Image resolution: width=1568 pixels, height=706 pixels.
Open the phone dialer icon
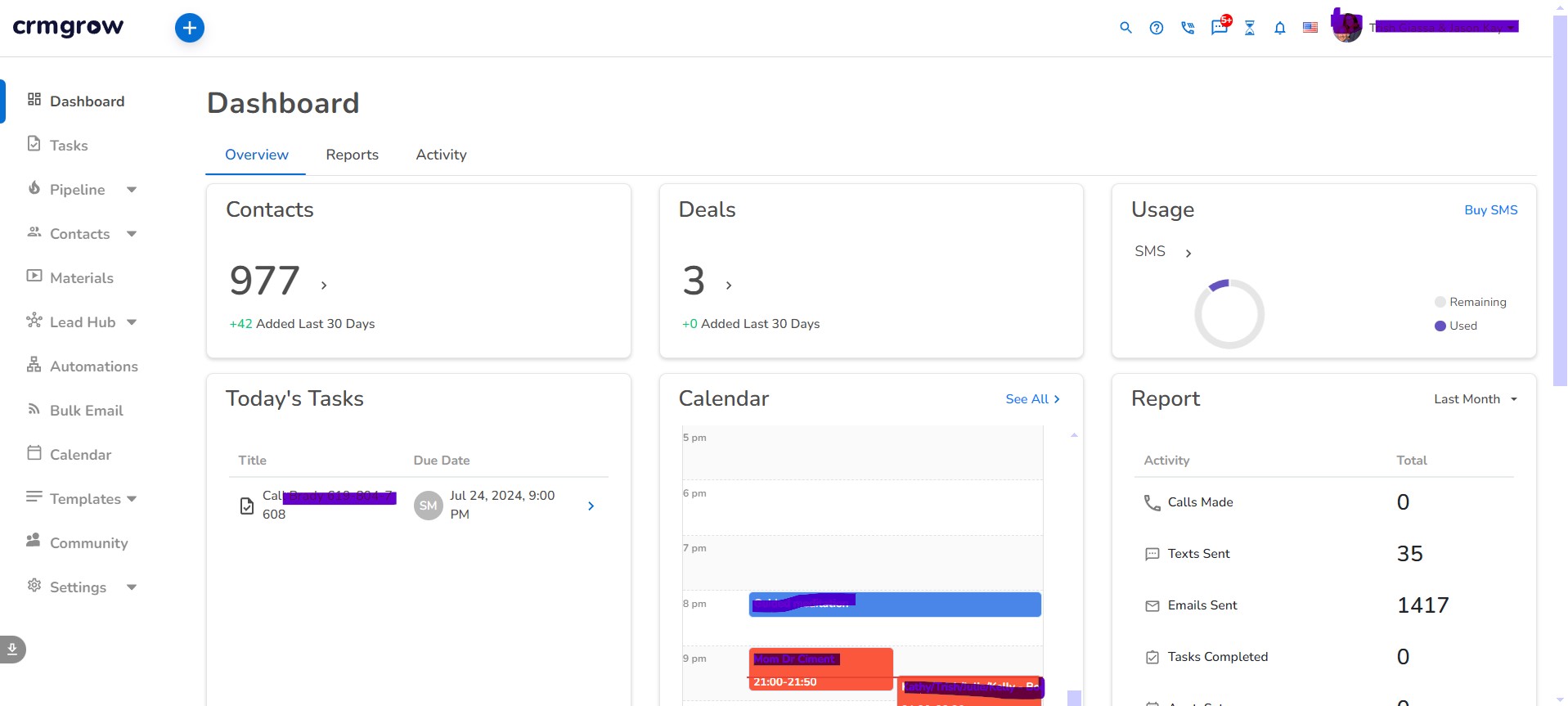(1188, 28)
